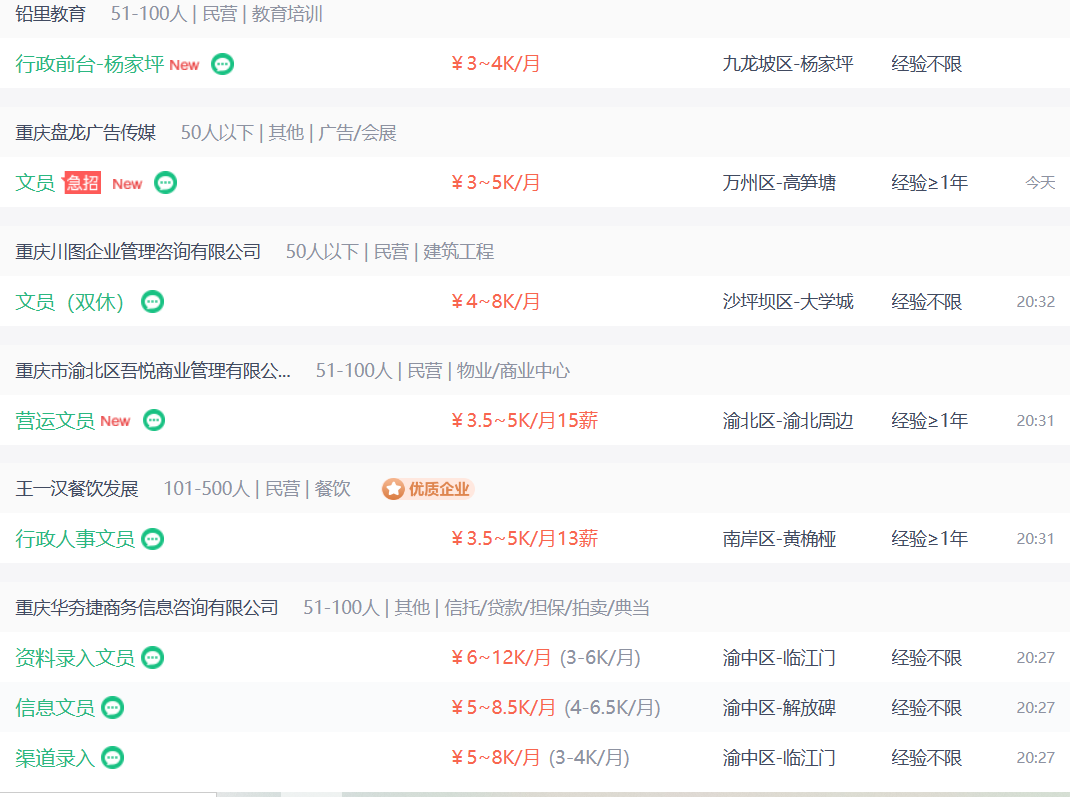This screenshot has height=797, width=1070.
Task: Click chat bubble next to 文员 急招
Action: click(x=165, y=183)
